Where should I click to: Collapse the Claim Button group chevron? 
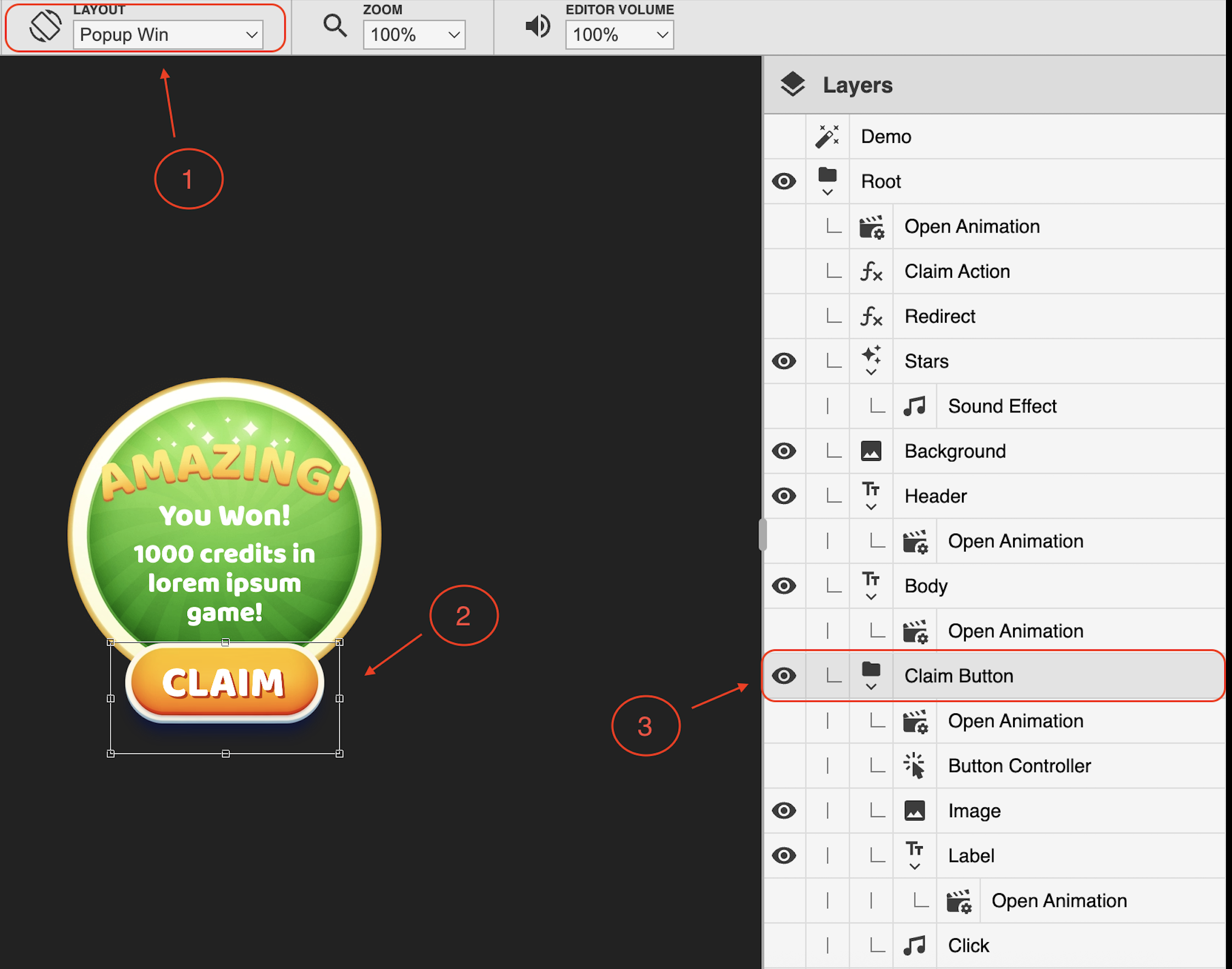(x=871, y=686)
